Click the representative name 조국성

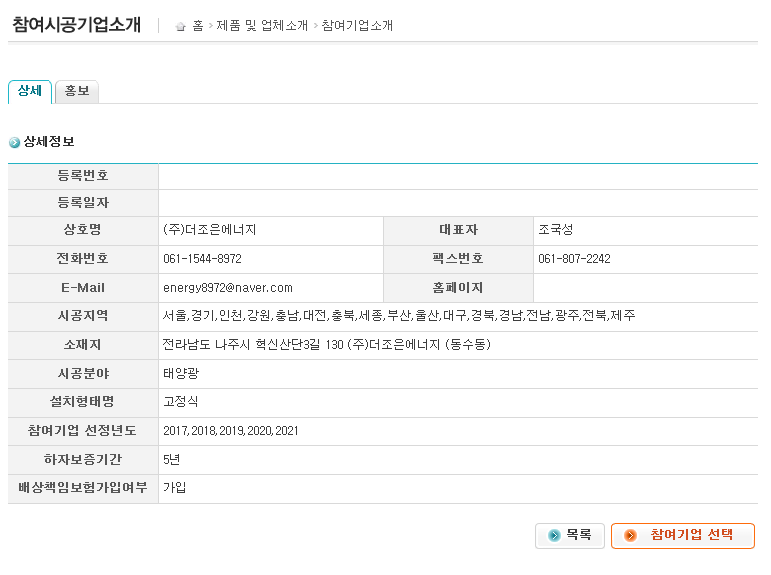[556, 230]
